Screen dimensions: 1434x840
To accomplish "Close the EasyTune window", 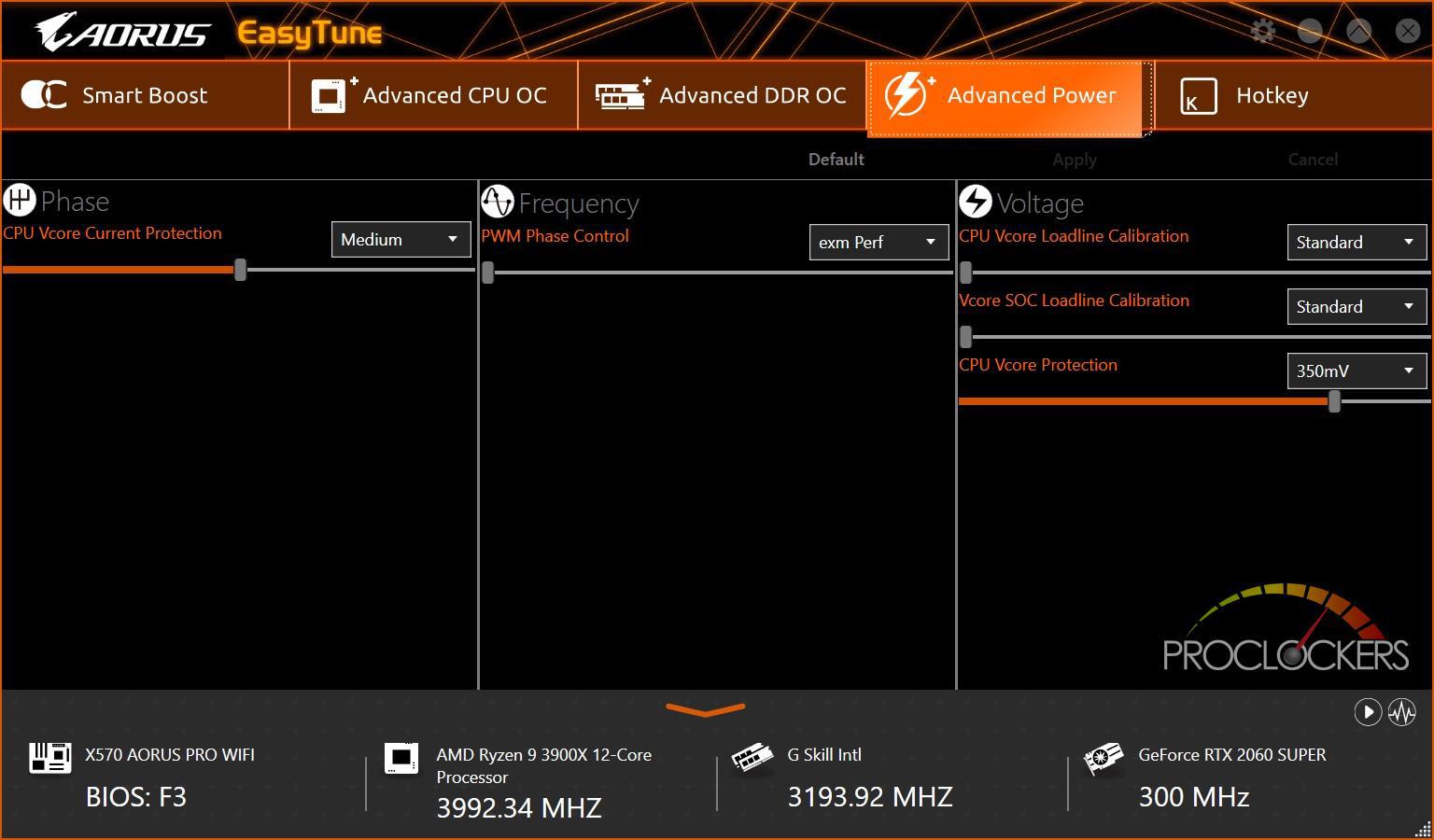I will point(1408,31).
